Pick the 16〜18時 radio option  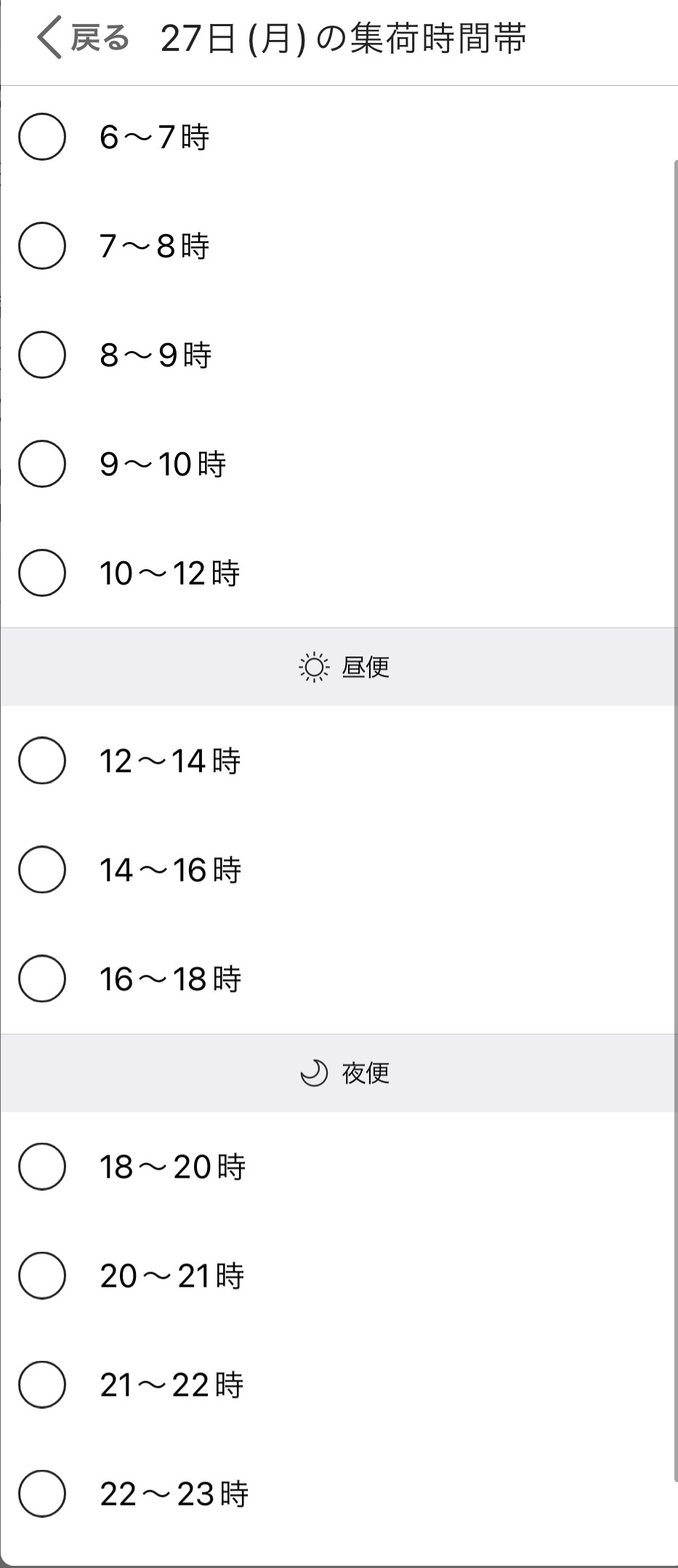coord(42,978)
